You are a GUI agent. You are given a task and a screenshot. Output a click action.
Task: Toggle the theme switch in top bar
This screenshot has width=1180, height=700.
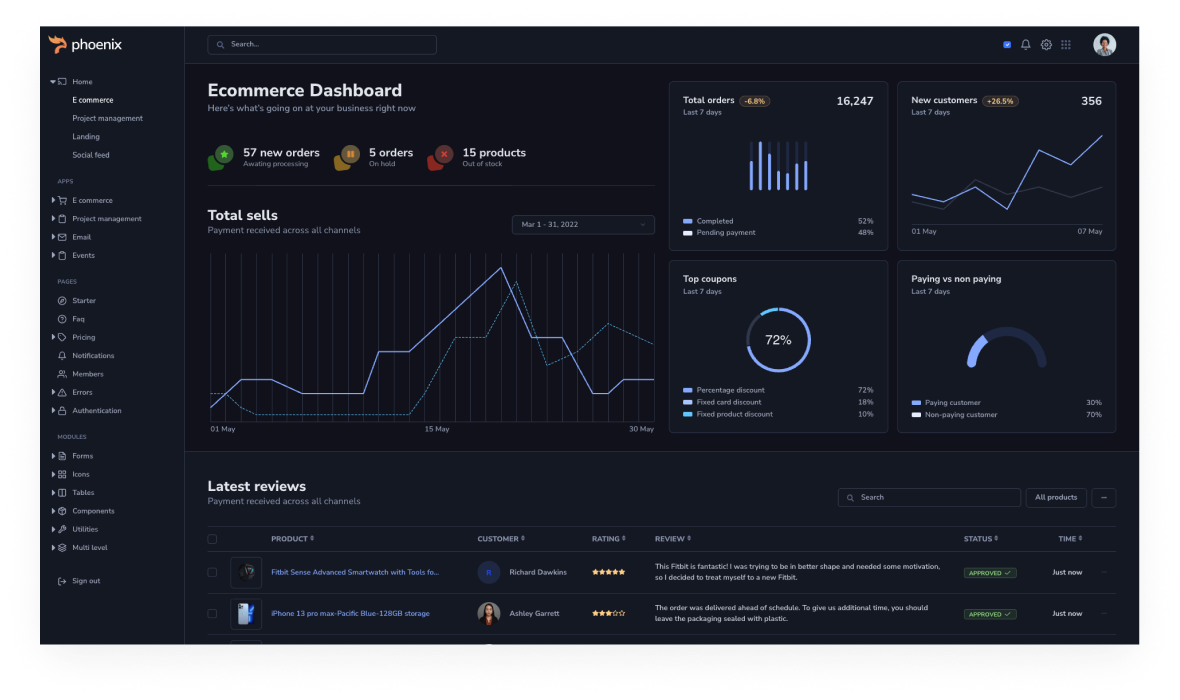[1007, 45]
